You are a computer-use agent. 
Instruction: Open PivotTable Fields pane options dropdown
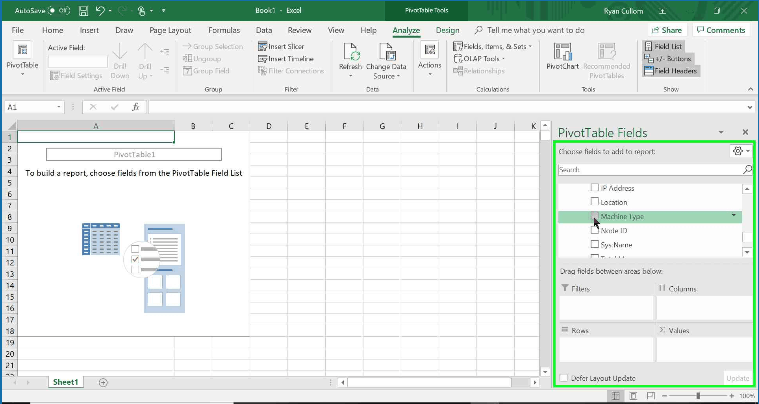click(x=721, y=132)
